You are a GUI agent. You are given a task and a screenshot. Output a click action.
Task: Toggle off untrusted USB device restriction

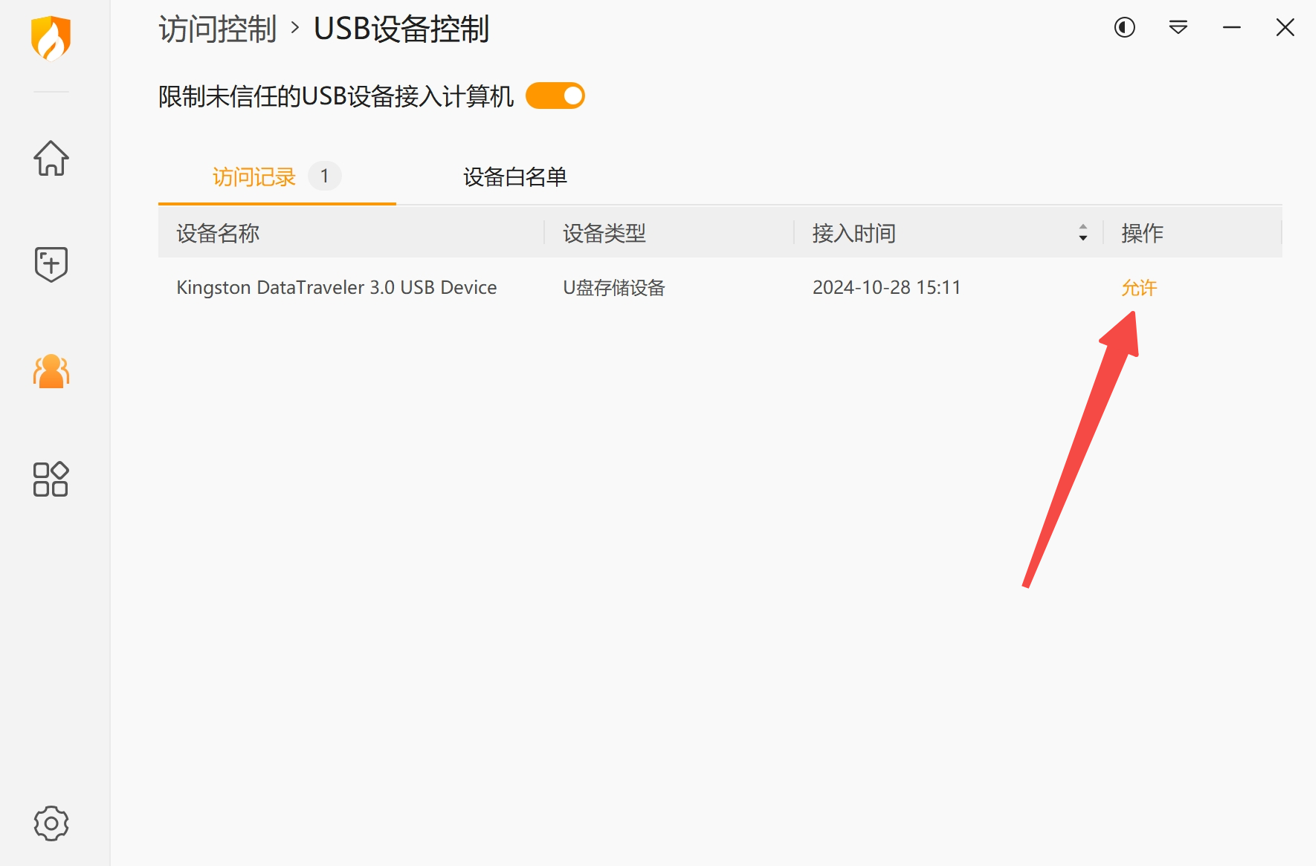556,96
